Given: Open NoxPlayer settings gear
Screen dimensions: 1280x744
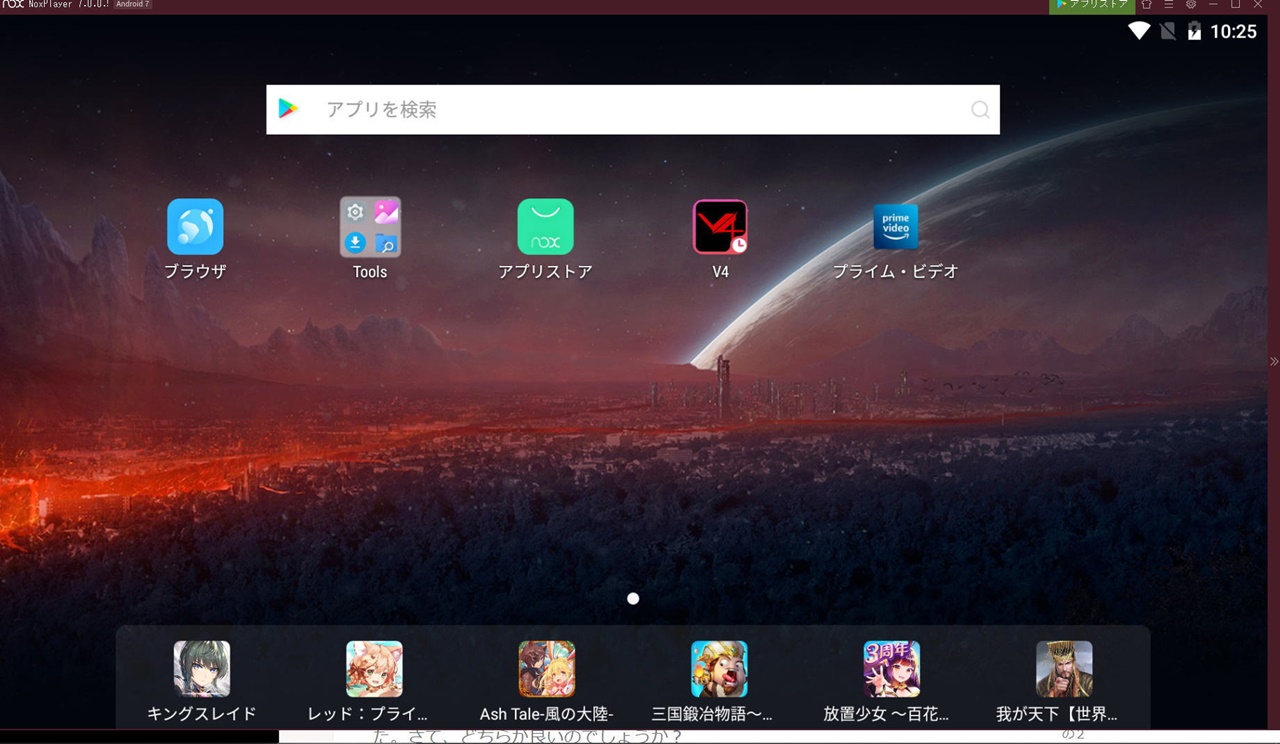Looking at the screenshot, I should (x=1190, y=5).
